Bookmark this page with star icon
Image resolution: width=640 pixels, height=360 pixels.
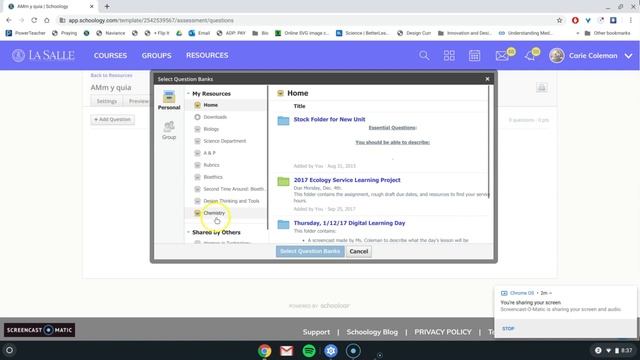tap(559, 20)
